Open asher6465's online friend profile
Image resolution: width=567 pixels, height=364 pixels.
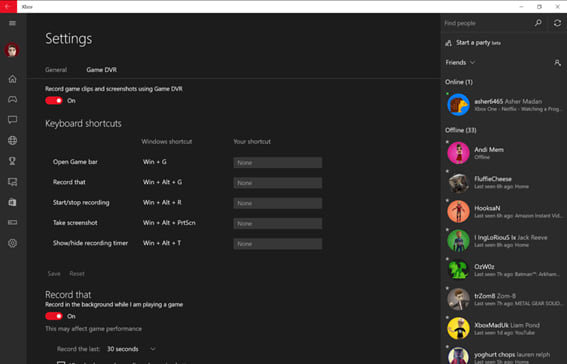[x=504, y=105]
